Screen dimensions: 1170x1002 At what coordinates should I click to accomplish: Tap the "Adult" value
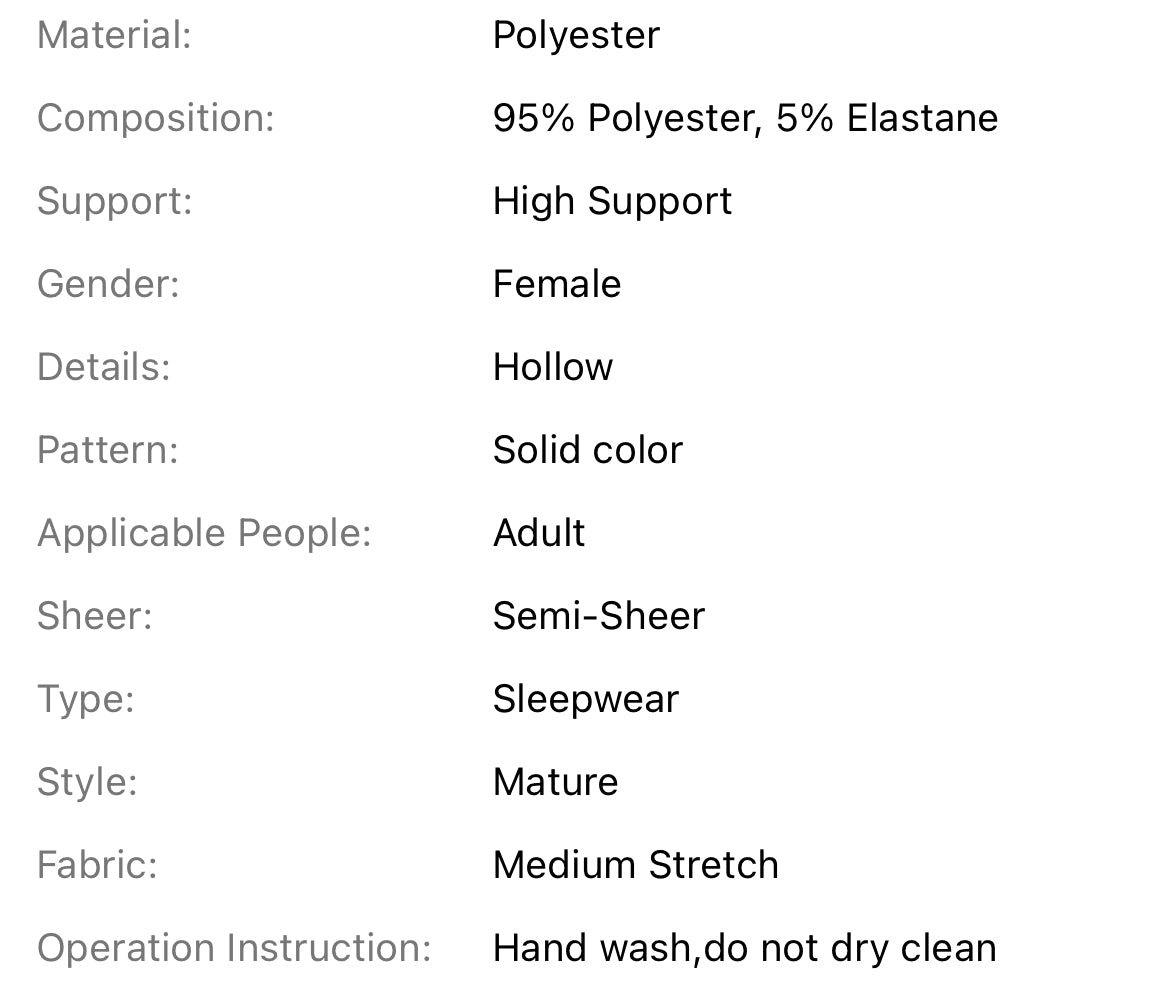pyautogui.click(x=539, y=534)
